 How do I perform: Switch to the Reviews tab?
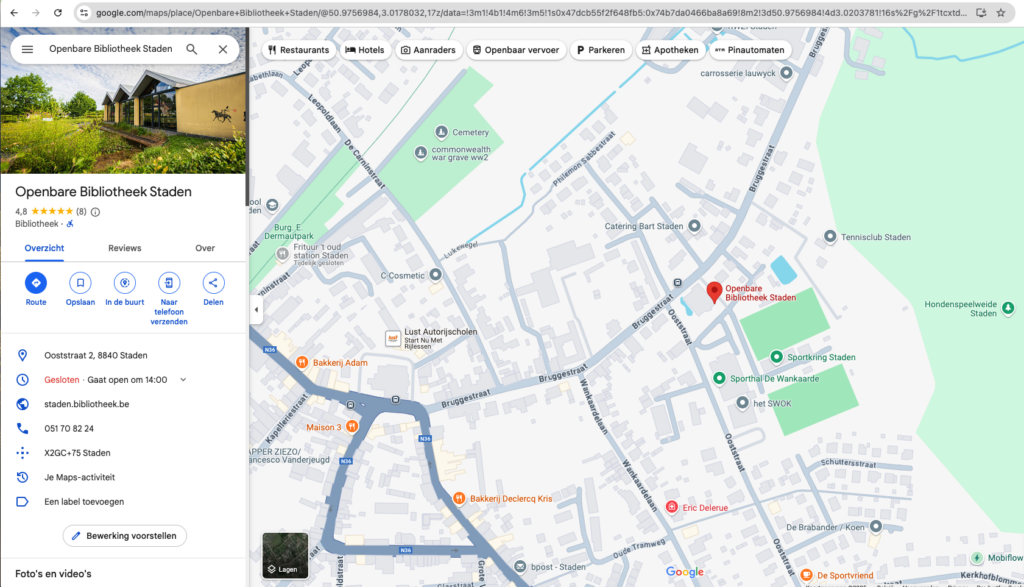click(125, 248)
